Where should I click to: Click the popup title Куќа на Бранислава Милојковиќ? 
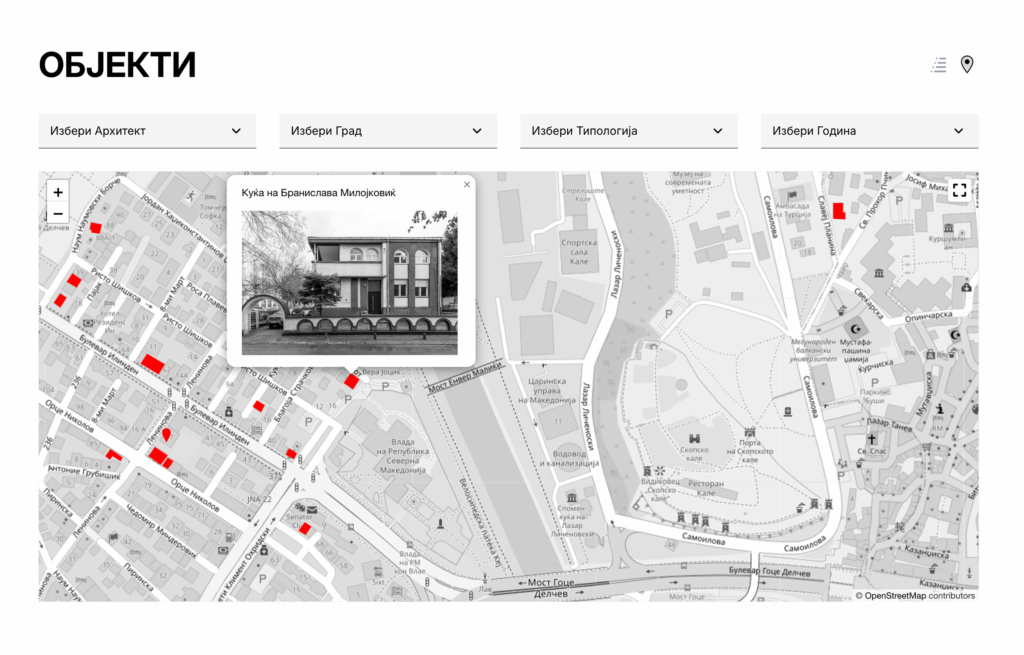coord(319,193)
